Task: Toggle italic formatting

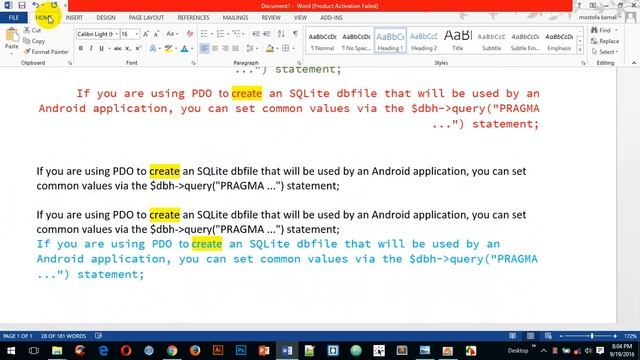Action: coord(91,49)
